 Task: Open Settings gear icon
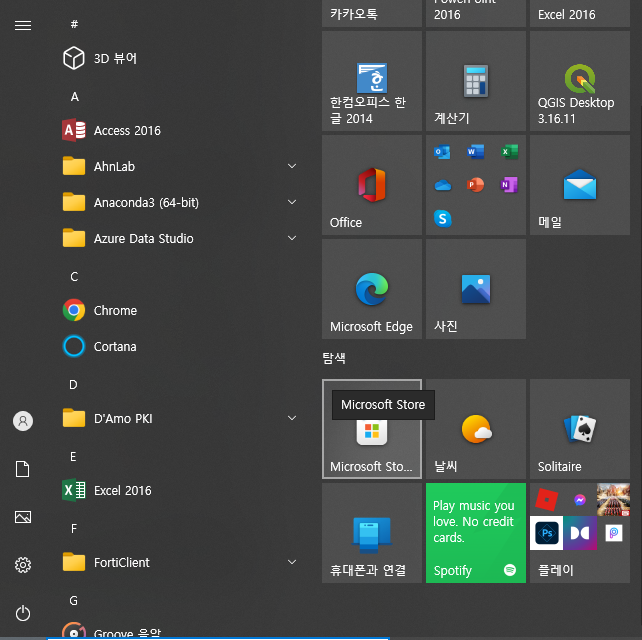(23, 565)
